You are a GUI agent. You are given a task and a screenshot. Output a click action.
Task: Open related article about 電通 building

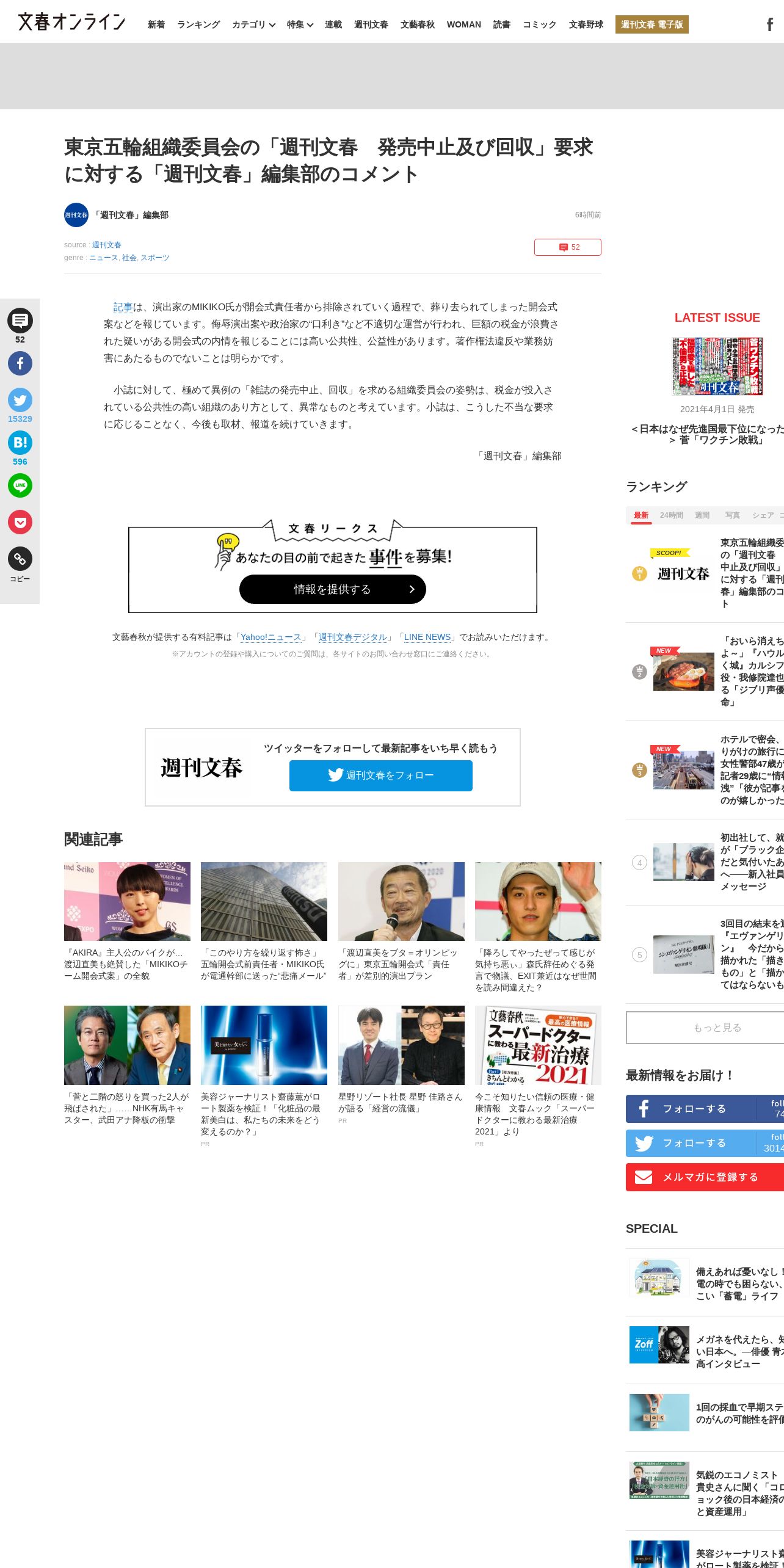pyautogui.click(x=264, y=901)
